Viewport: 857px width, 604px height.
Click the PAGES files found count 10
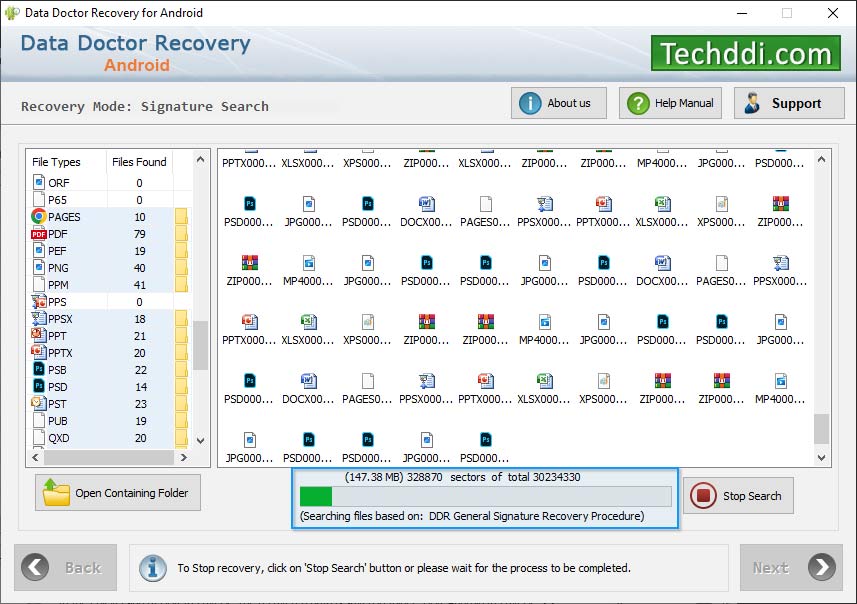pos(140,217)
